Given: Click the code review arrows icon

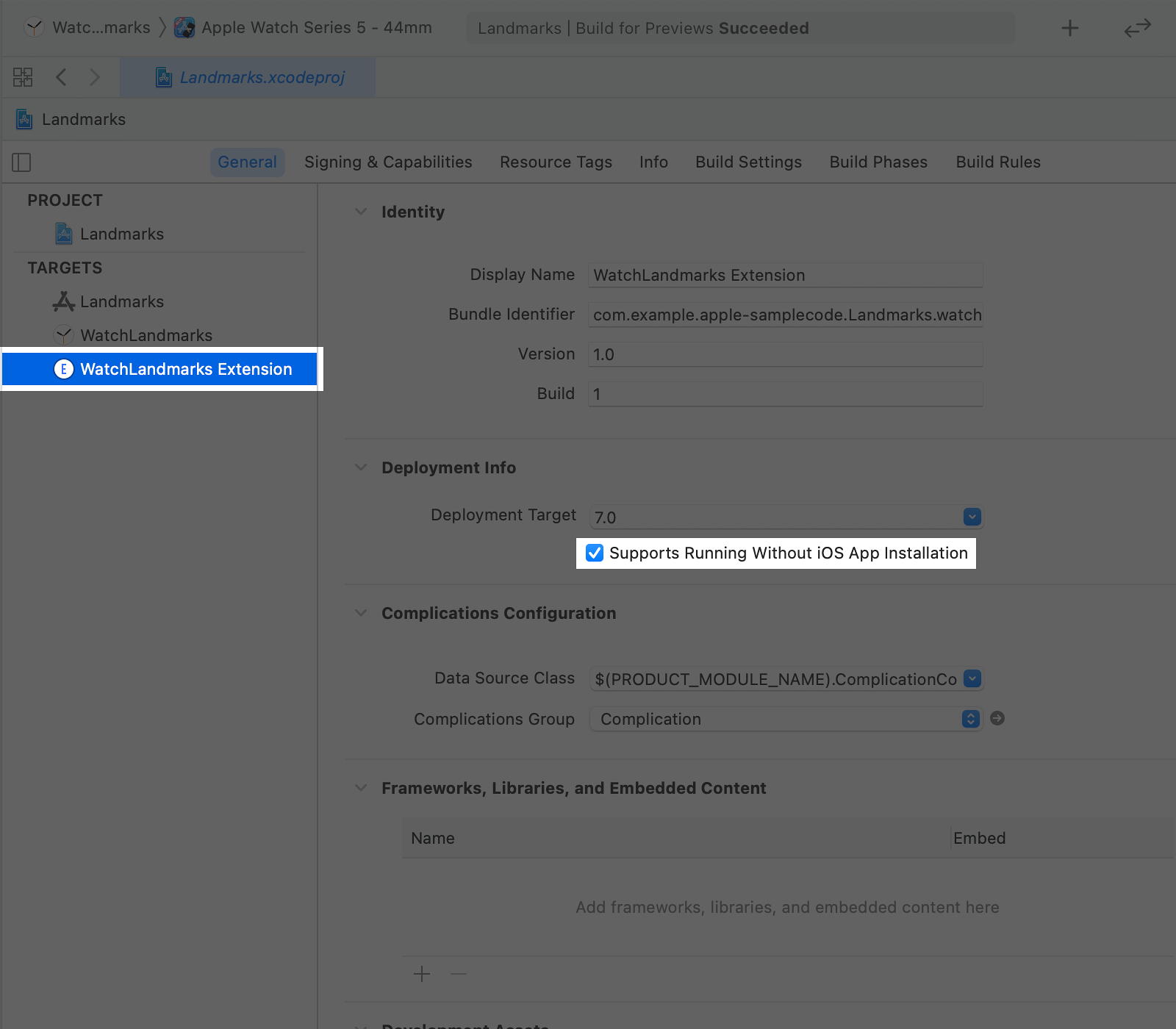Looking at the screenshot, I should [1137, 28].
